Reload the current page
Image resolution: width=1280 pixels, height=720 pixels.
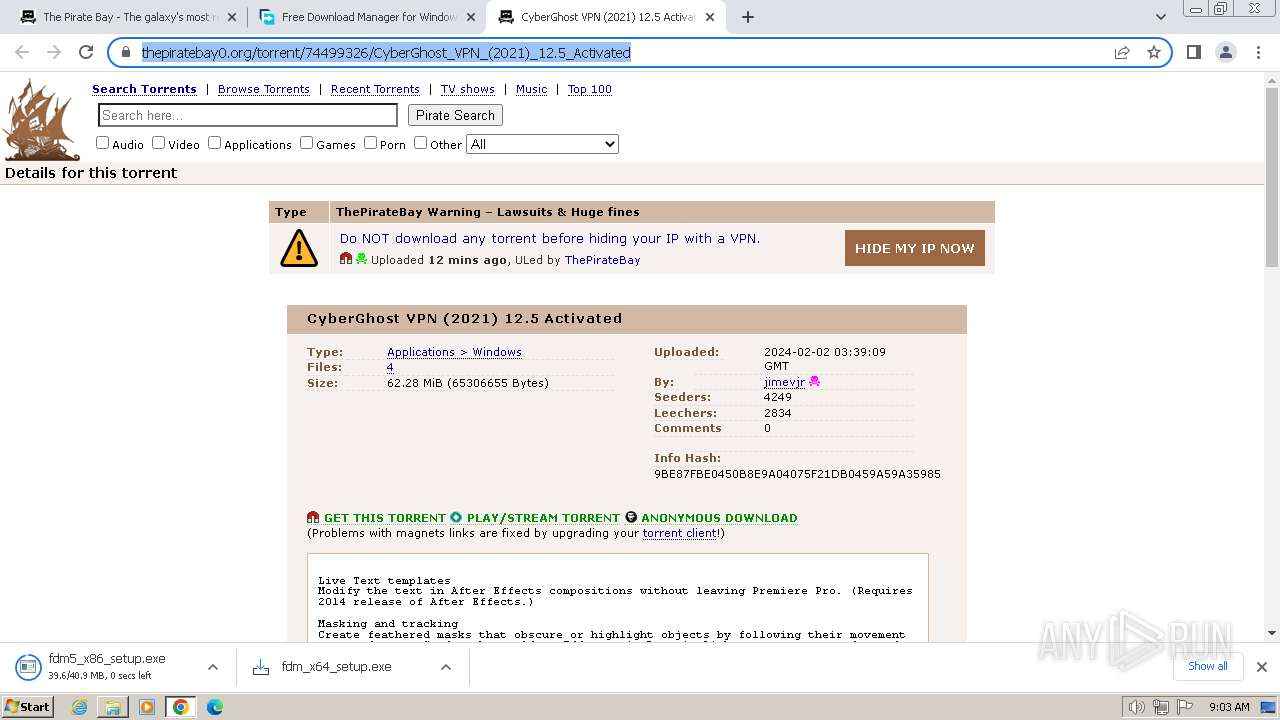pyautogui.click(x=86, y=52)
